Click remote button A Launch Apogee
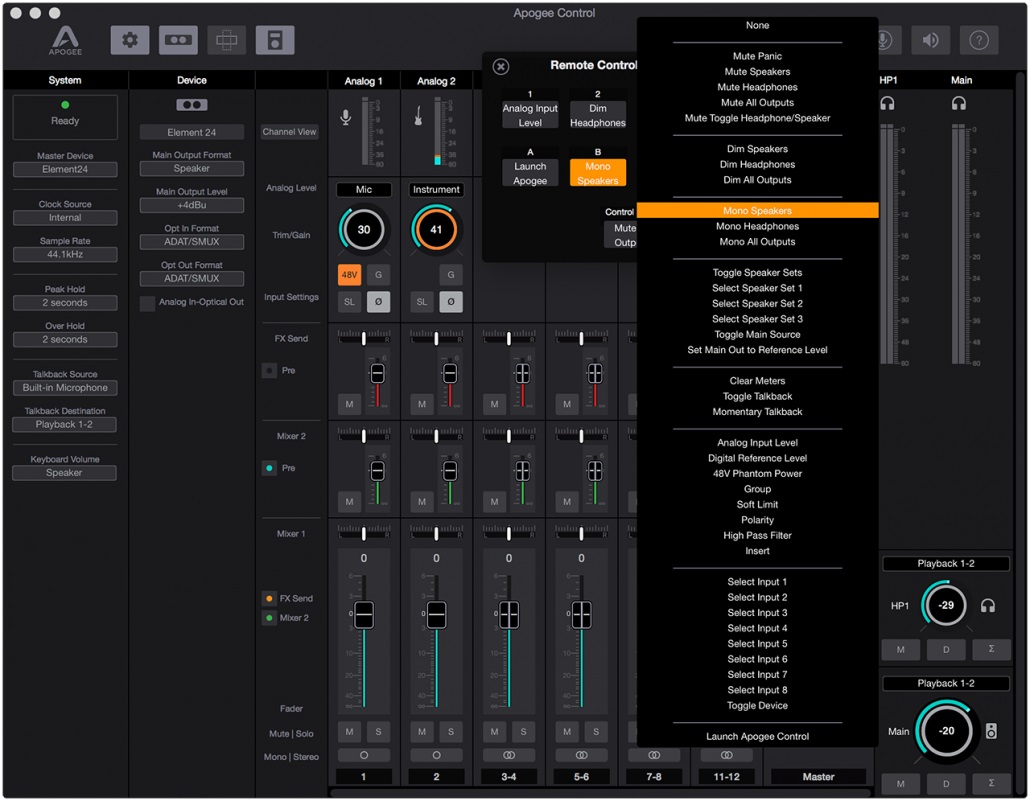The height and width of the screenshot is (801, 1030). pyautogui.click(x=530, y=173)
